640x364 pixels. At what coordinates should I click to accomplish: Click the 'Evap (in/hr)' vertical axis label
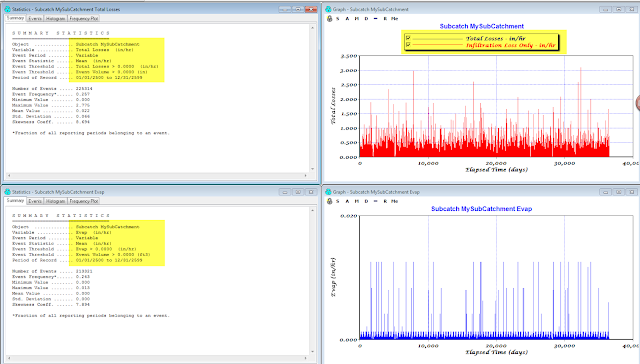click(333, 277)
